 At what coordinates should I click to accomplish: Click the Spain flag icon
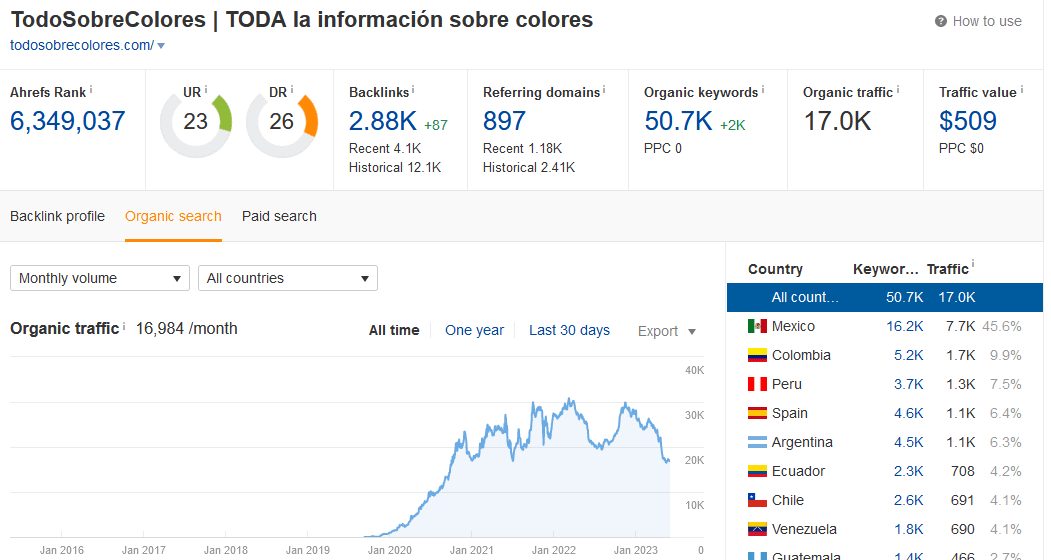tap(757, 413)
